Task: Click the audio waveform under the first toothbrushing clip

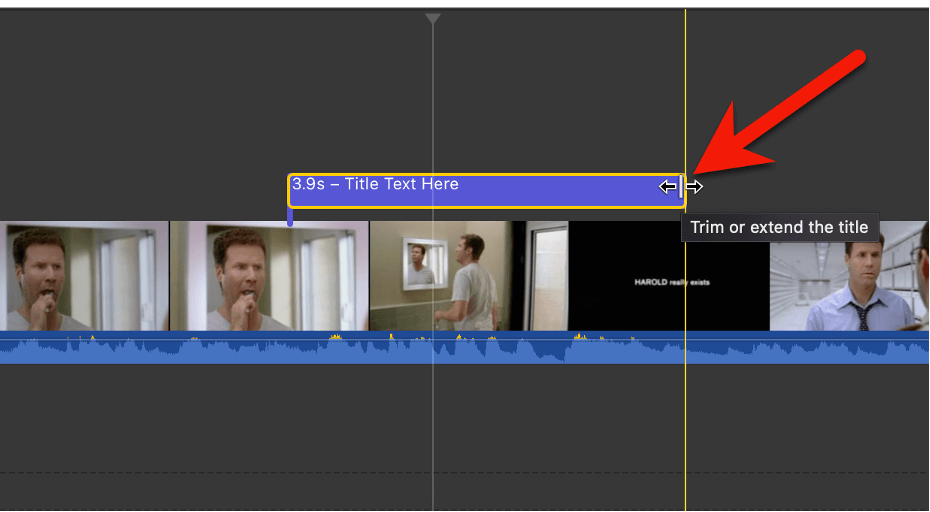Action: (85, 348)
